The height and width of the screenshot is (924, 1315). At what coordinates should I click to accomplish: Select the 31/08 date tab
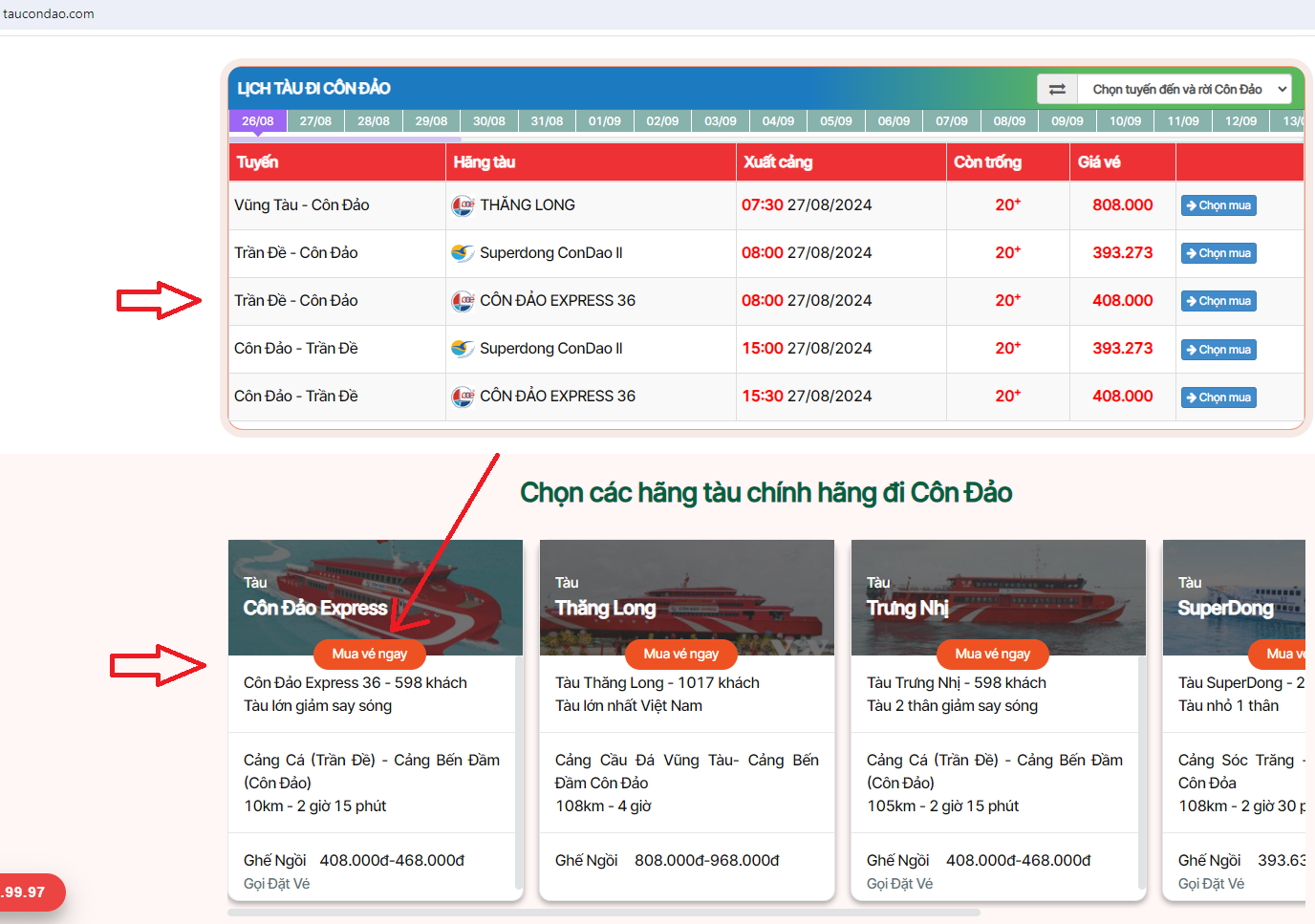(x=547, y=121)
